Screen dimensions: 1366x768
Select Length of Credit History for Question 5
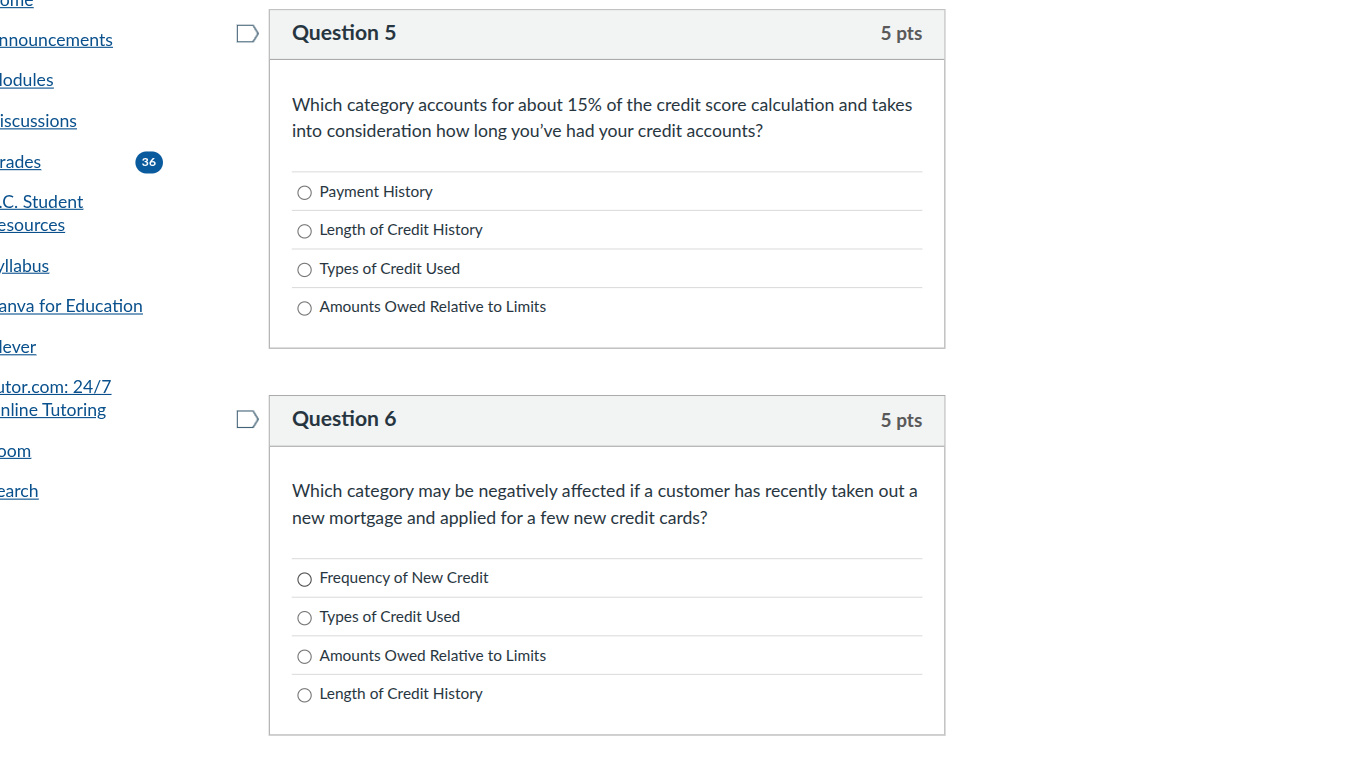[304, 231]
